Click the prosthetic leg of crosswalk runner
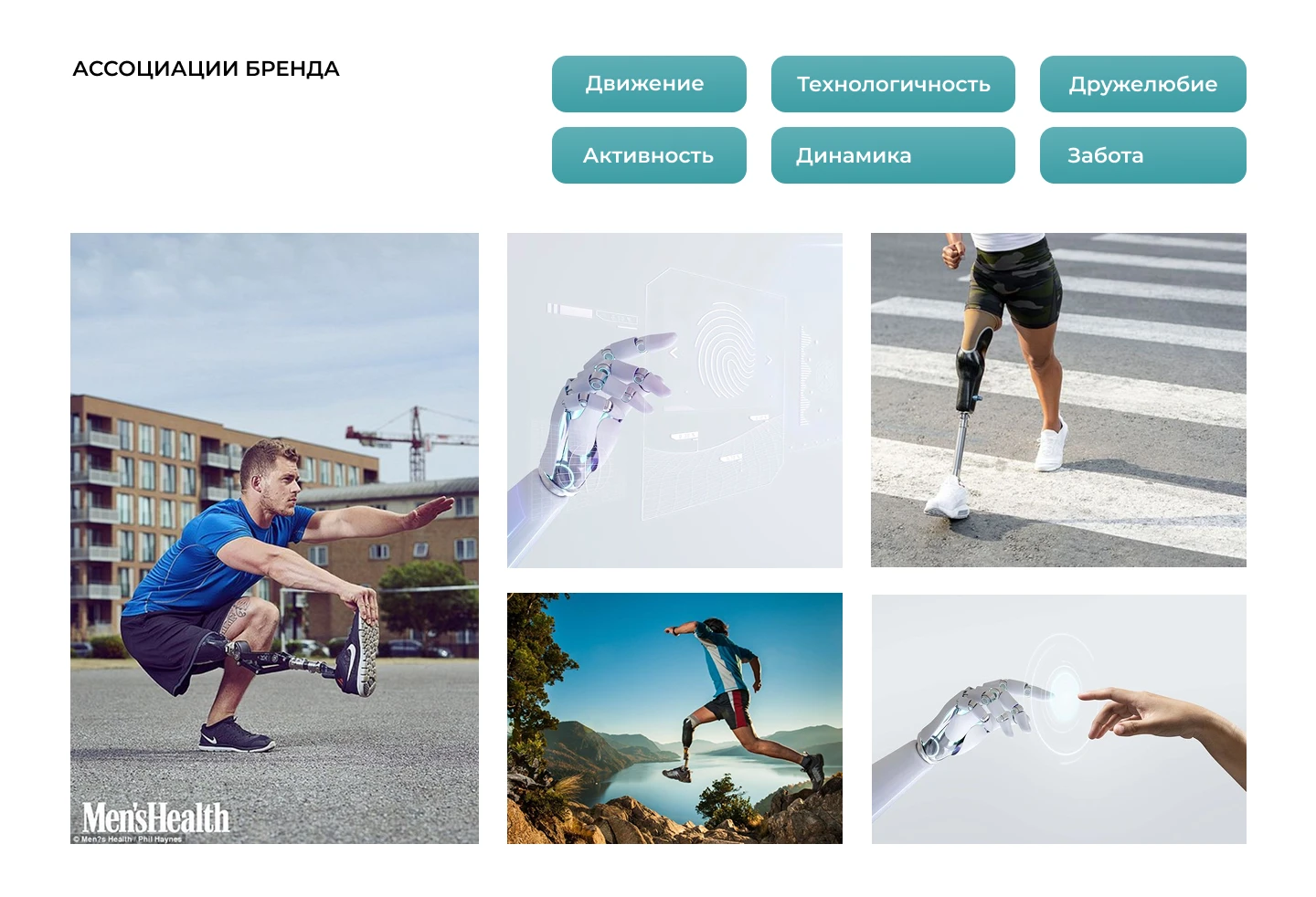1316x897 pixels. click(x=965, y=402)
